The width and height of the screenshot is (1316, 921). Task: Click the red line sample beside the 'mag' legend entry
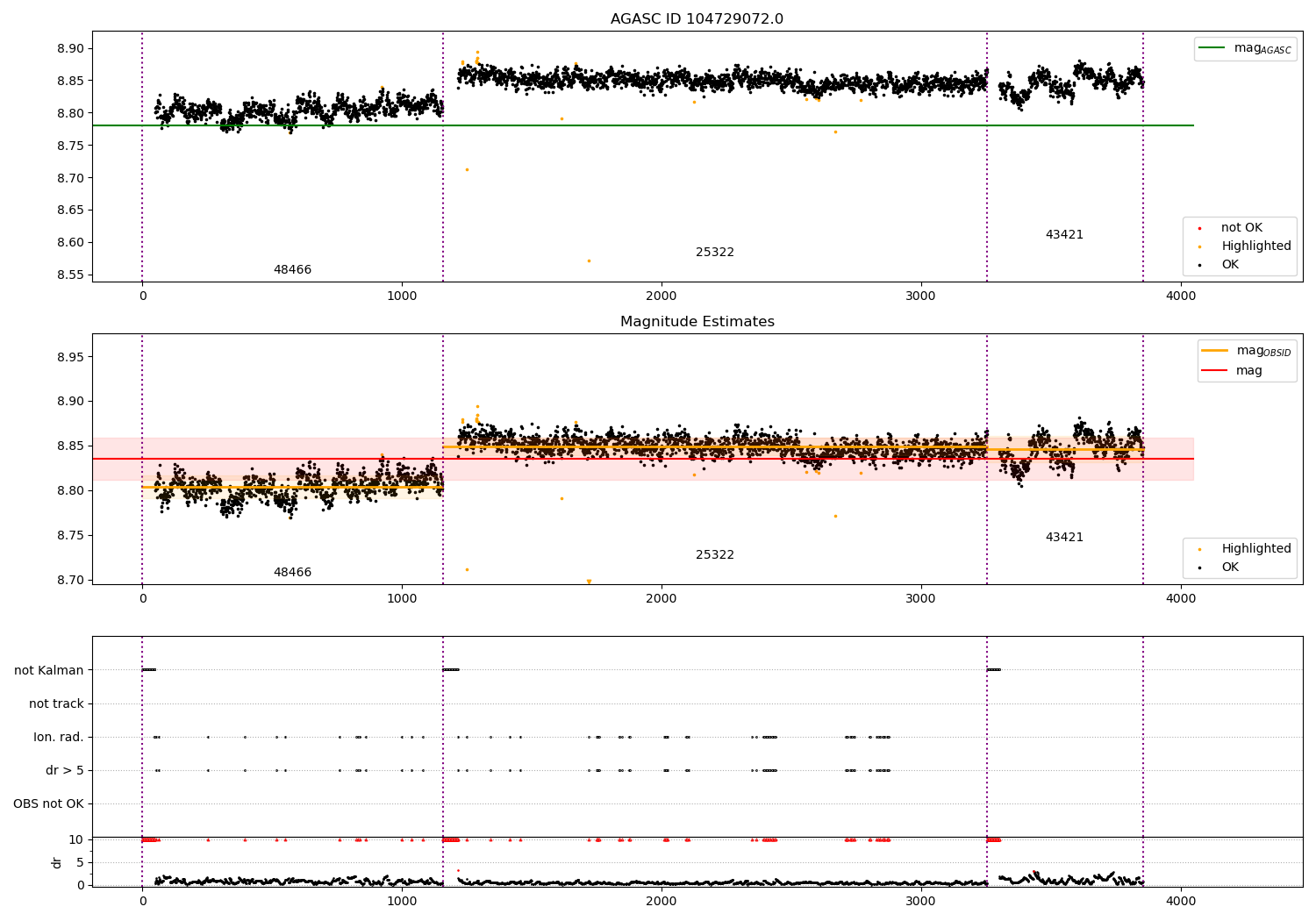[x=1215, y=371]
